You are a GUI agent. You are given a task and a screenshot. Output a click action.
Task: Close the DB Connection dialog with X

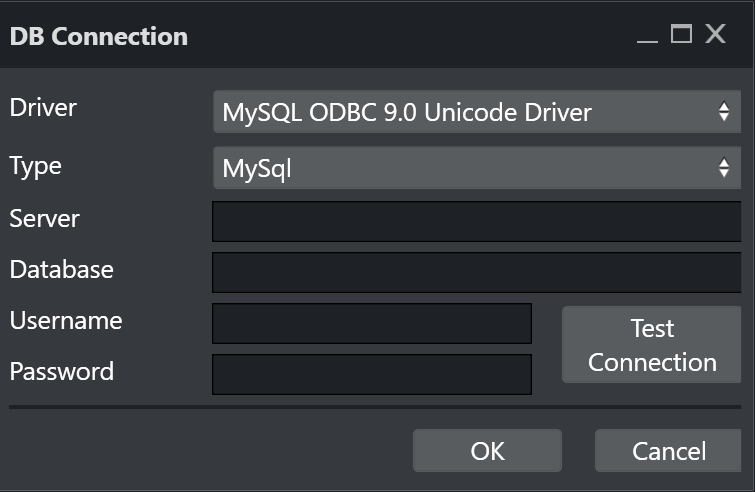715,35
